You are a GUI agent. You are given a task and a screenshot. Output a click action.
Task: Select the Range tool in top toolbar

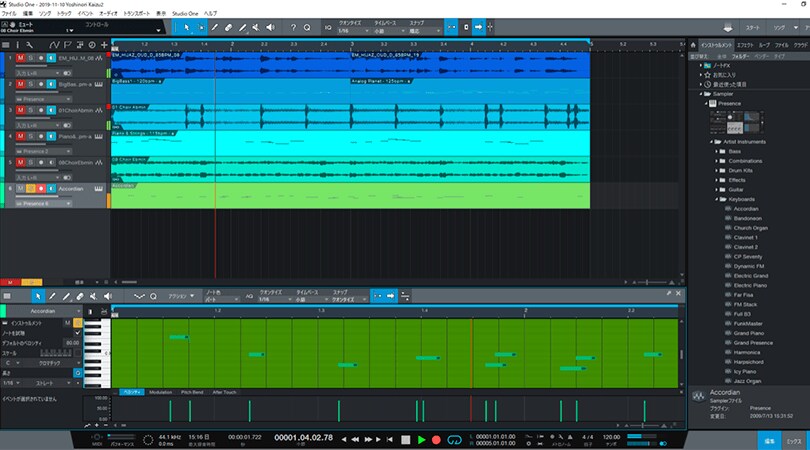200,27
